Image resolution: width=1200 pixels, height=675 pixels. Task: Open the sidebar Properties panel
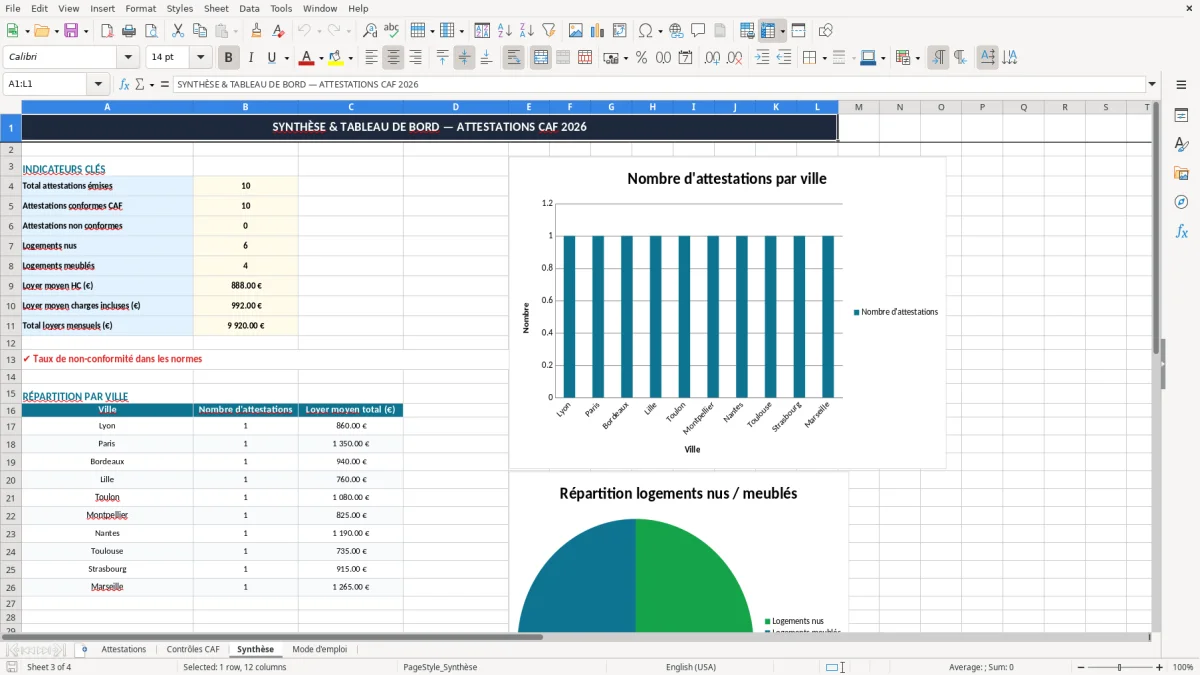[1181, 116]
